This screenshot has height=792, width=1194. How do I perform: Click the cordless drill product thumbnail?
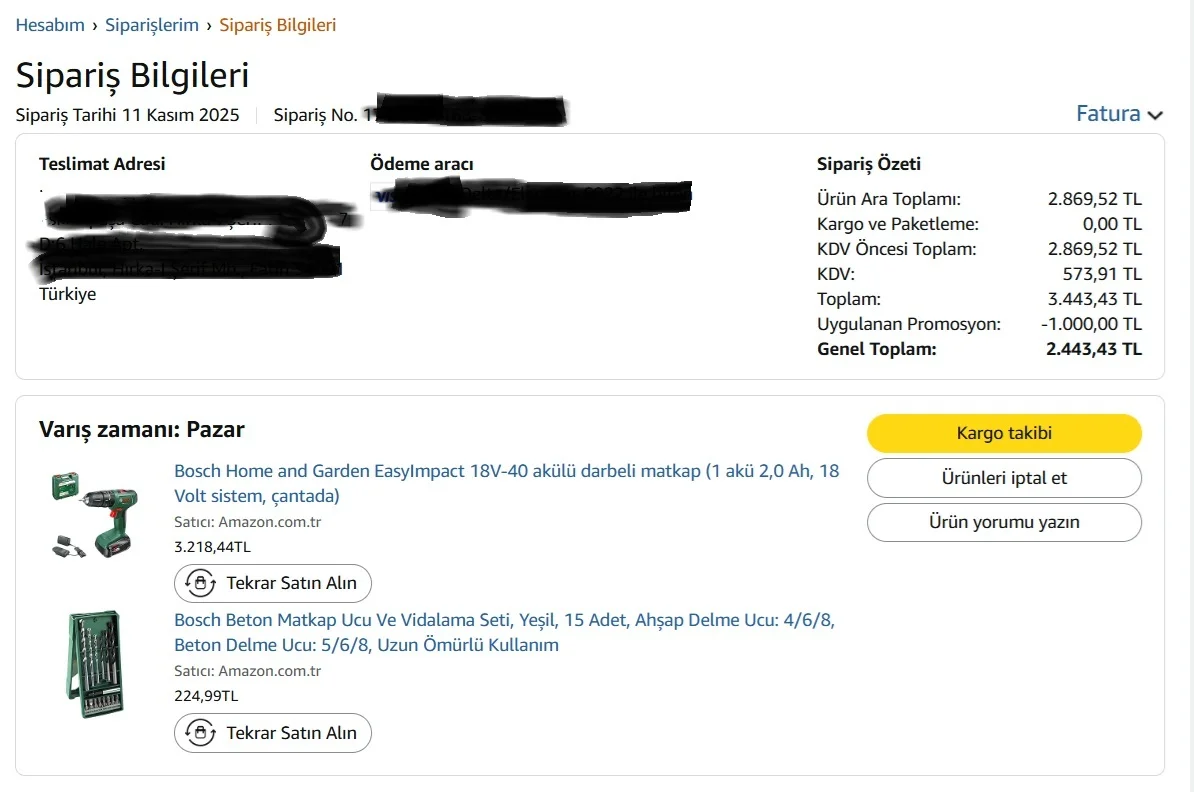coord(93,514)
